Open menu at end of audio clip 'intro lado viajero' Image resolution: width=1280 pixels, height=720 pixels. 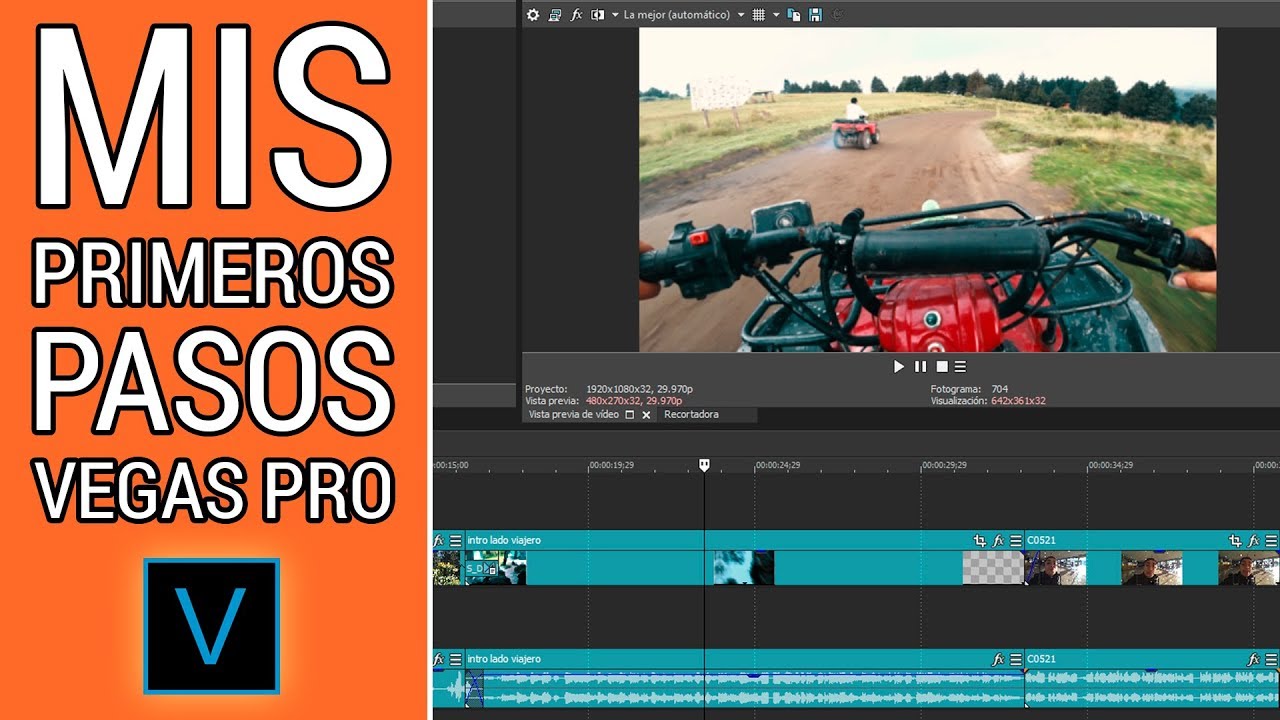pos(1015,659)
